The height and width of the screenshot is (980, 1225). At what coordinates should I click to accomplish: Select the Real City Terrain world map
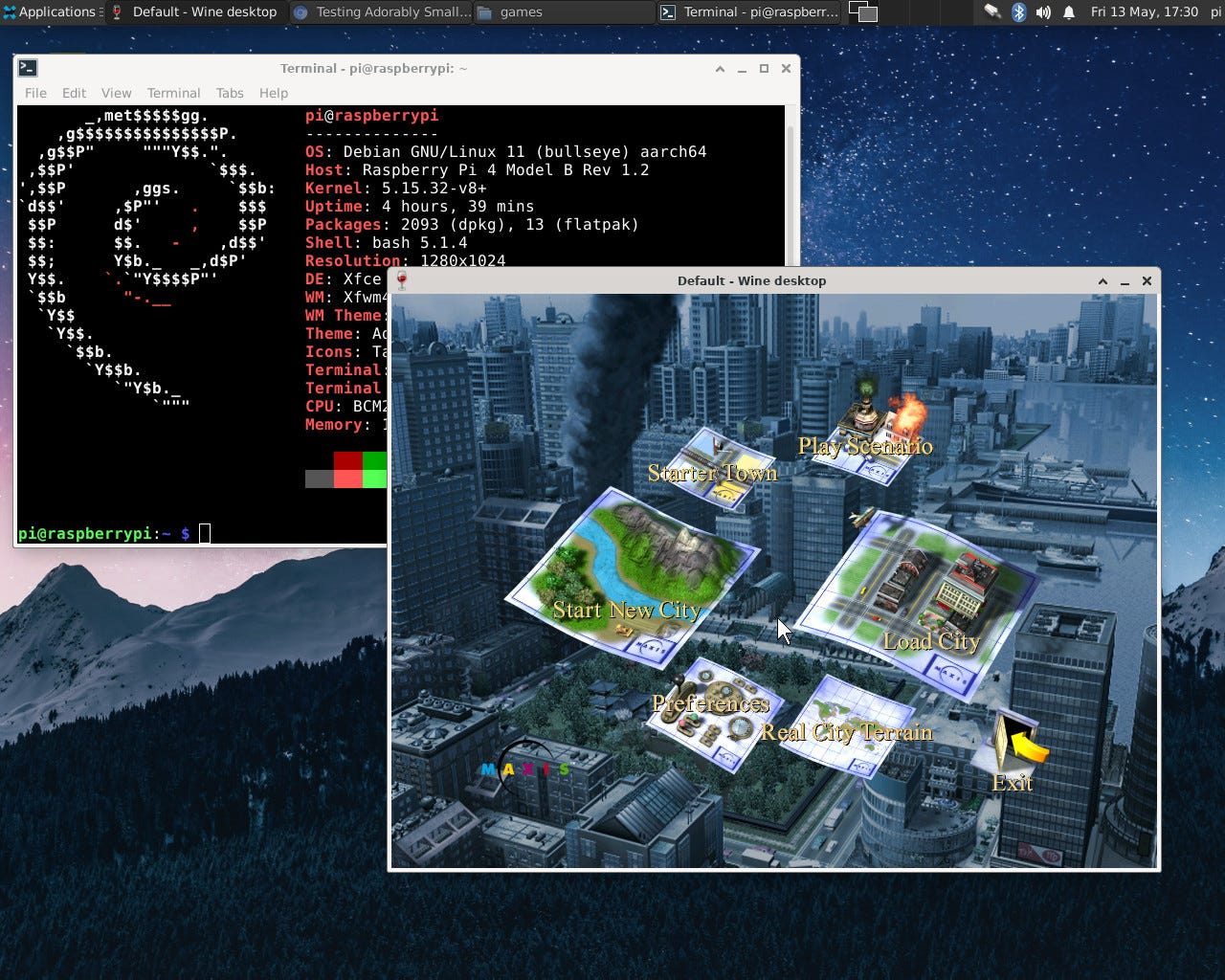point(847,724)
